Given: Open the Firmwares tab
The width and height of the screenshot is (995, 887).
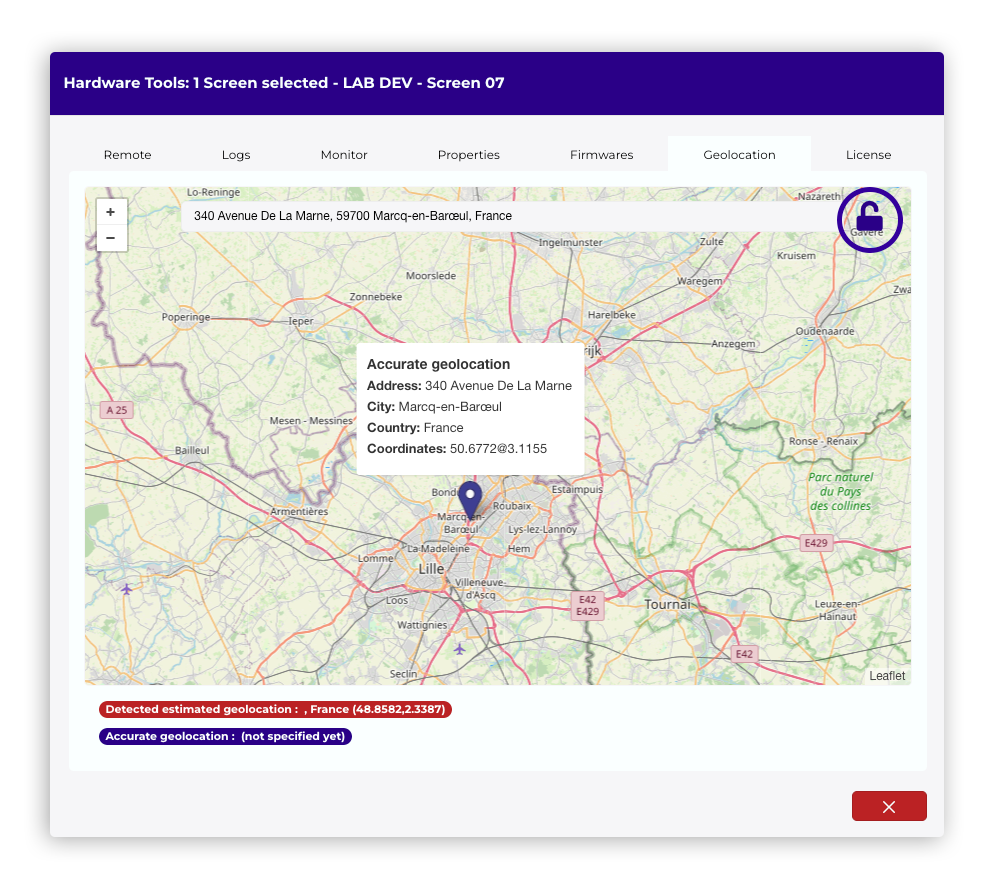Looking at the screenshot, I should [x=602, y=155].
